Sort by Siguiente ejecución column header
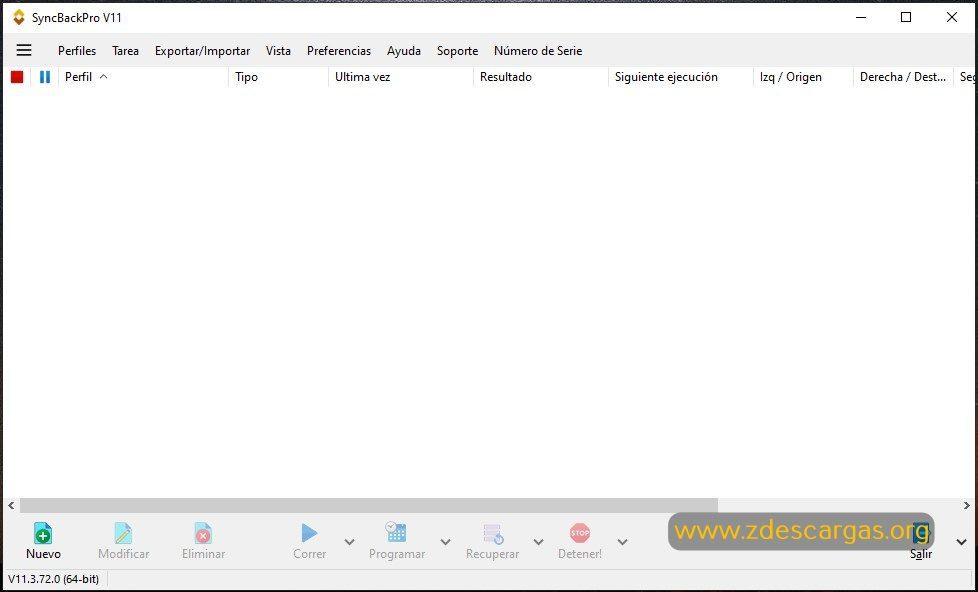This screenshot has height=592, width=978. click(680, 77)
